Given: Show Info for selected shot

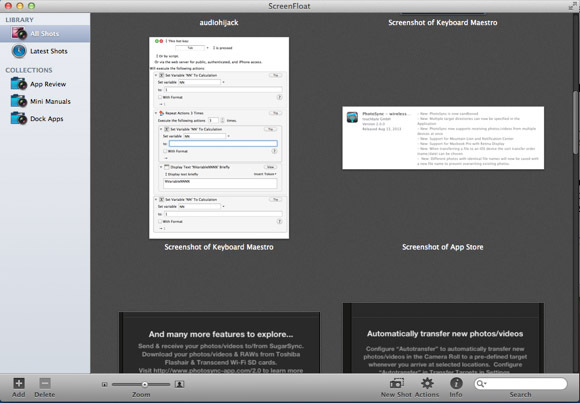Looking at the screenshot, I should coord(456,387).
